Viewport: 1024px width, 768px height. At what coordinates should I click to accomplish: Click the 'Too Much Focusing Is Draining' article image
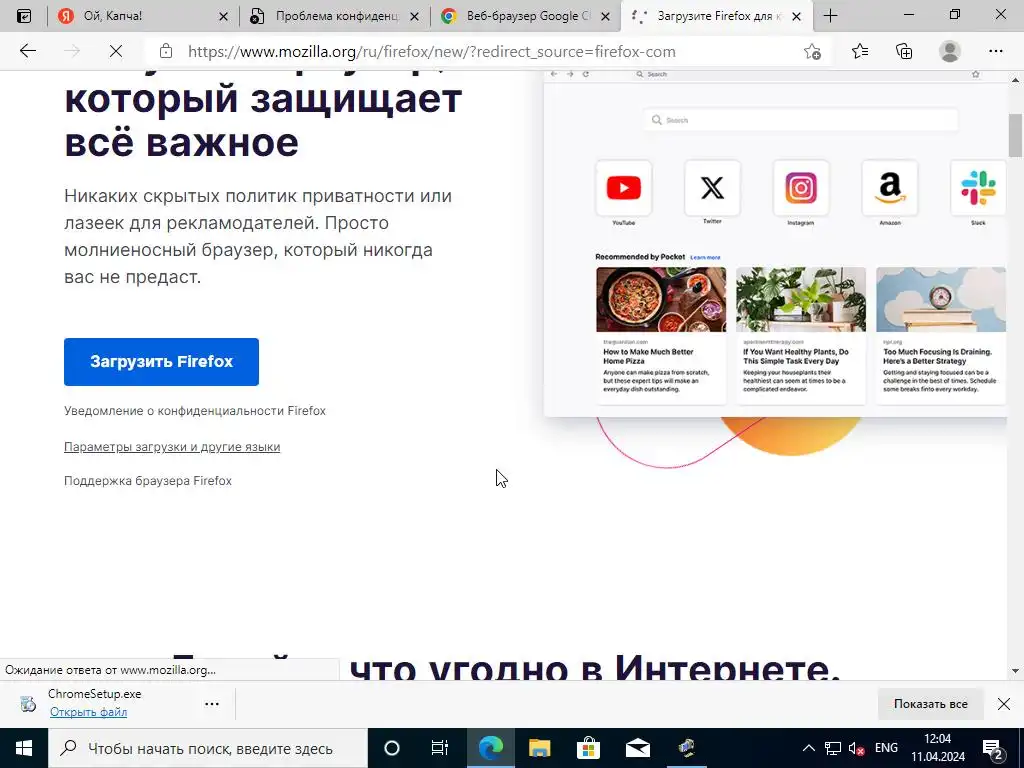[x=941, y=300]
